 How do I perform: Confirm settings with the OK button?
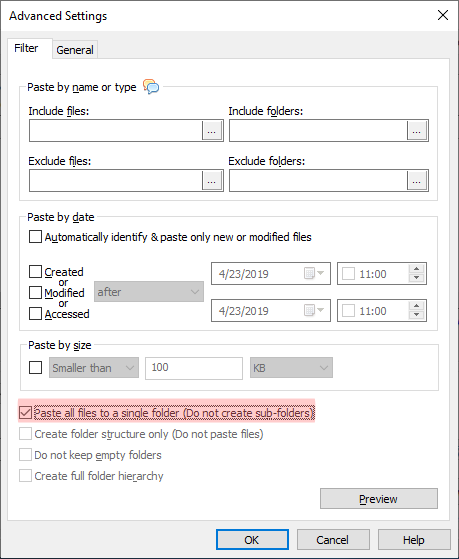252,540
